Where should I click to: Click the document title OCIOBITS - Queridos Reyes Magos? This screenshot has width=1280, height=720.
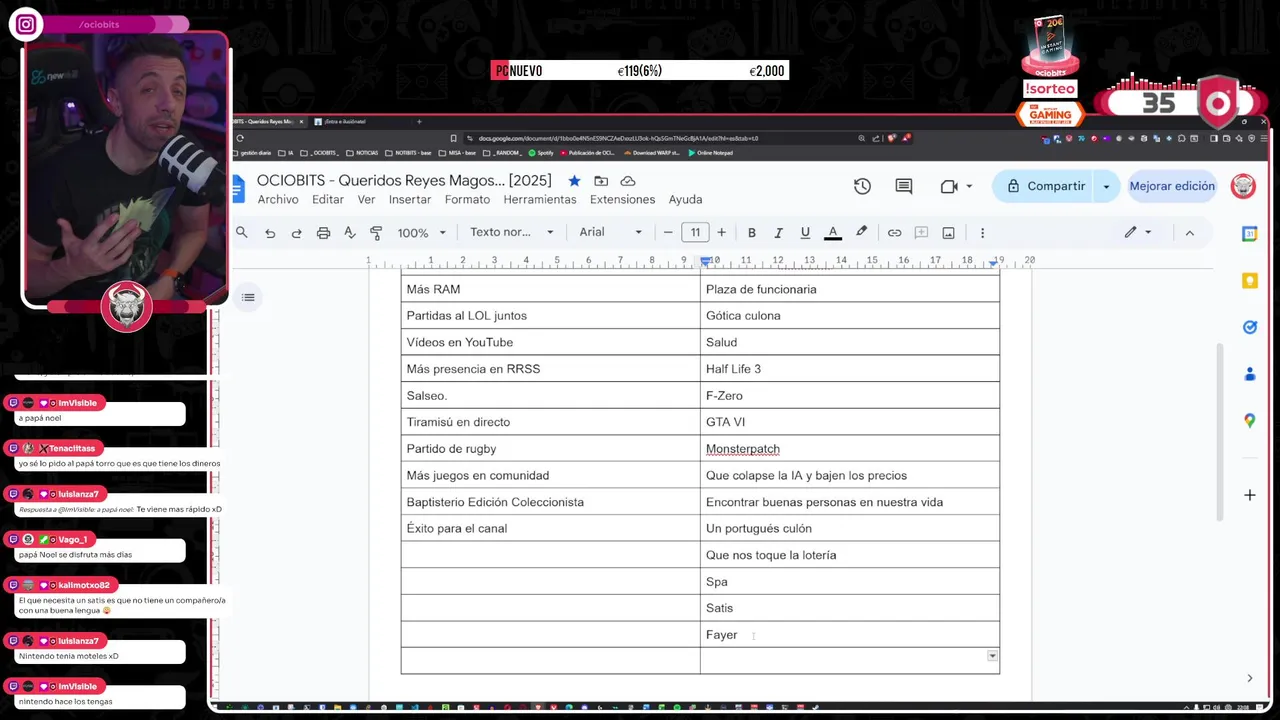pos(404,181)
